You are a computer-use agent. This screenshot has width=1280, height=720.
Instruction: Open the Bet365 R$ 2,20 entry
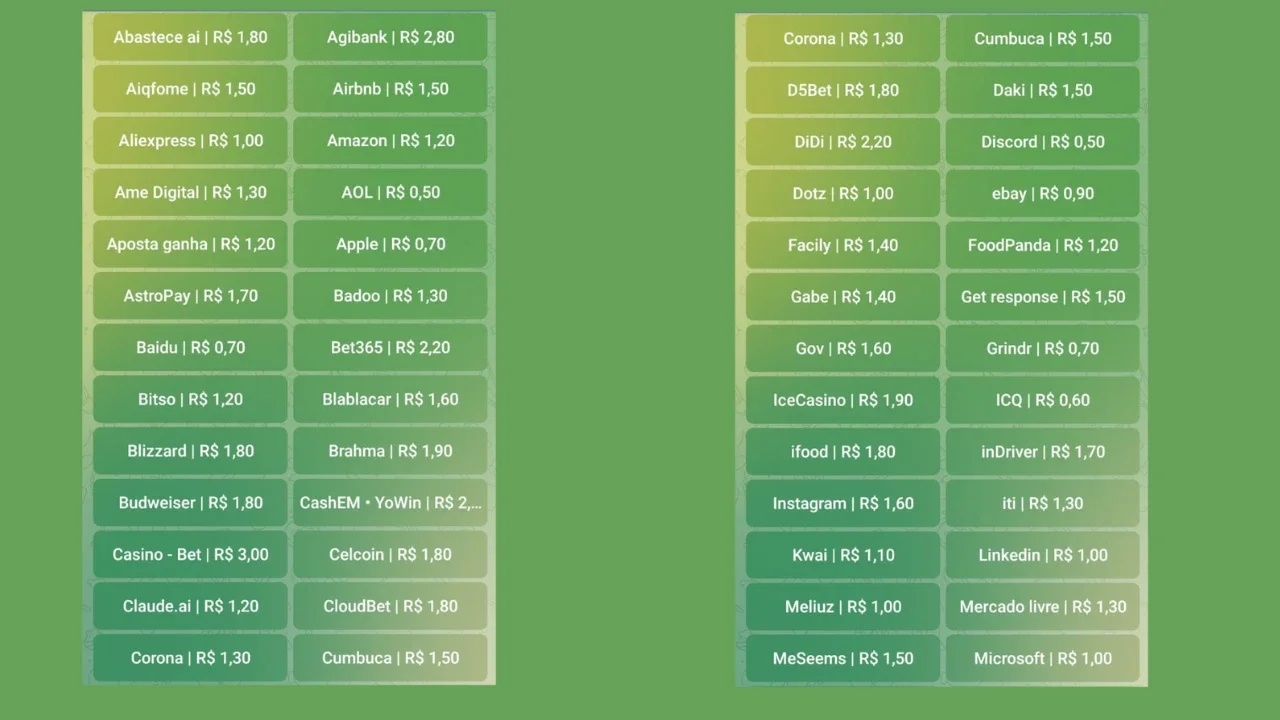(x=390, y=348)
